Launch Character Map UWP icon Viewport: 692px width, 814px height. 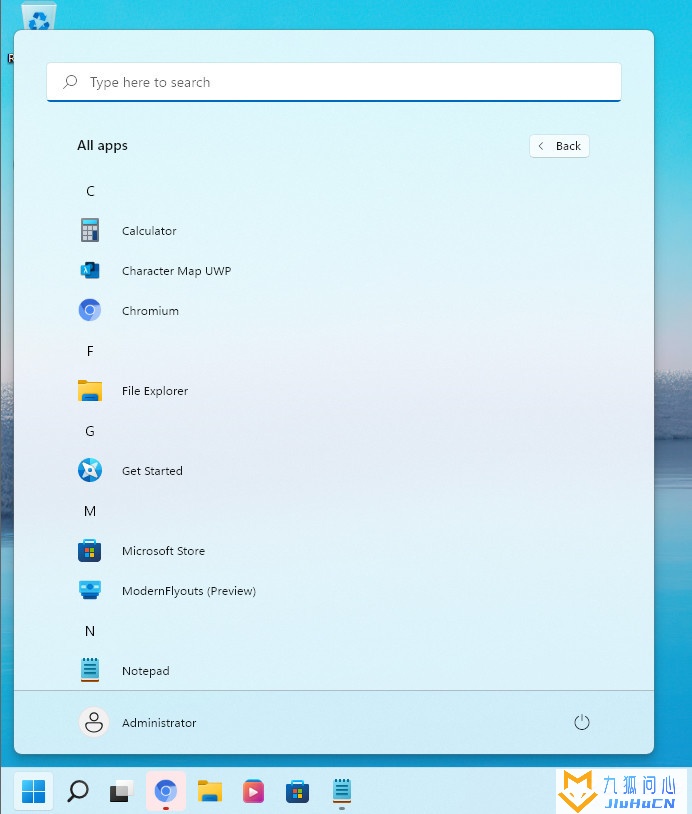click(x=90, y=270)
